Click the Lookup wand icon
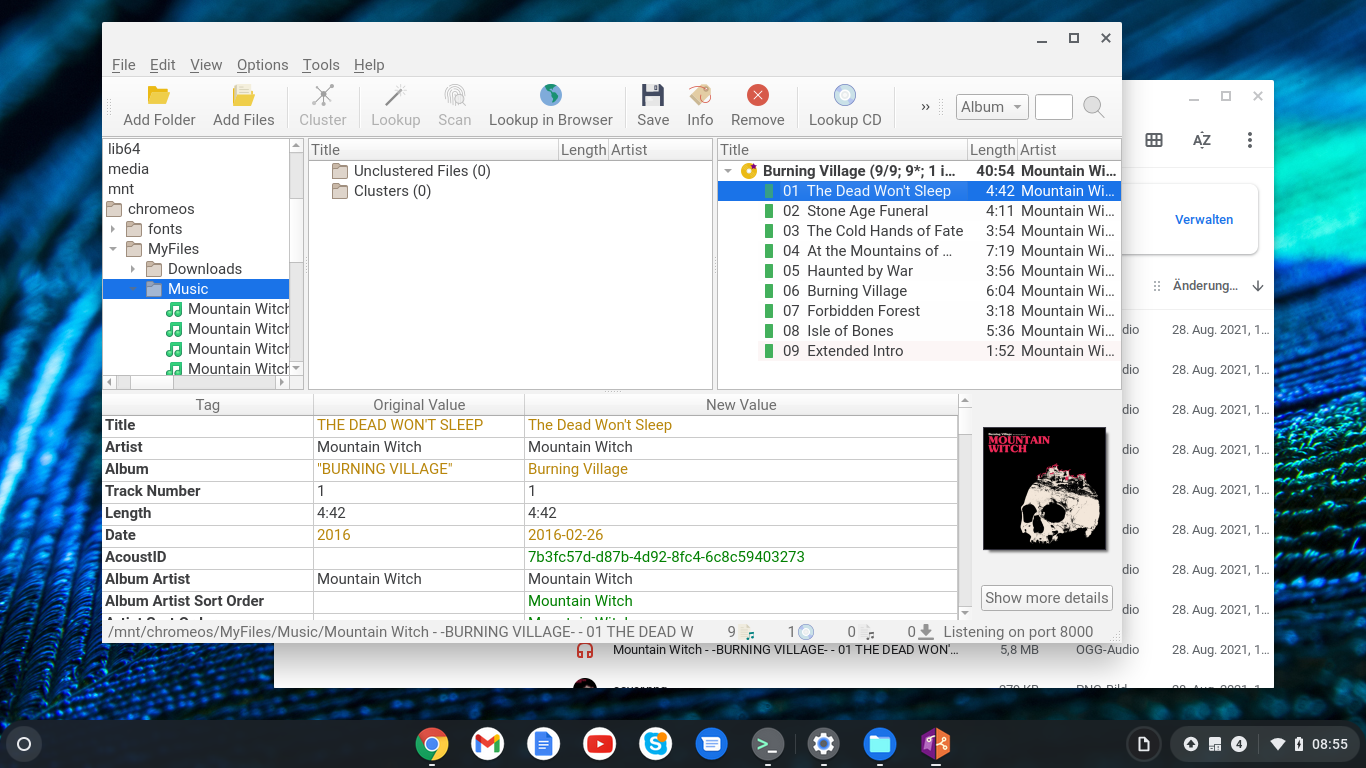 pos(395,96)
